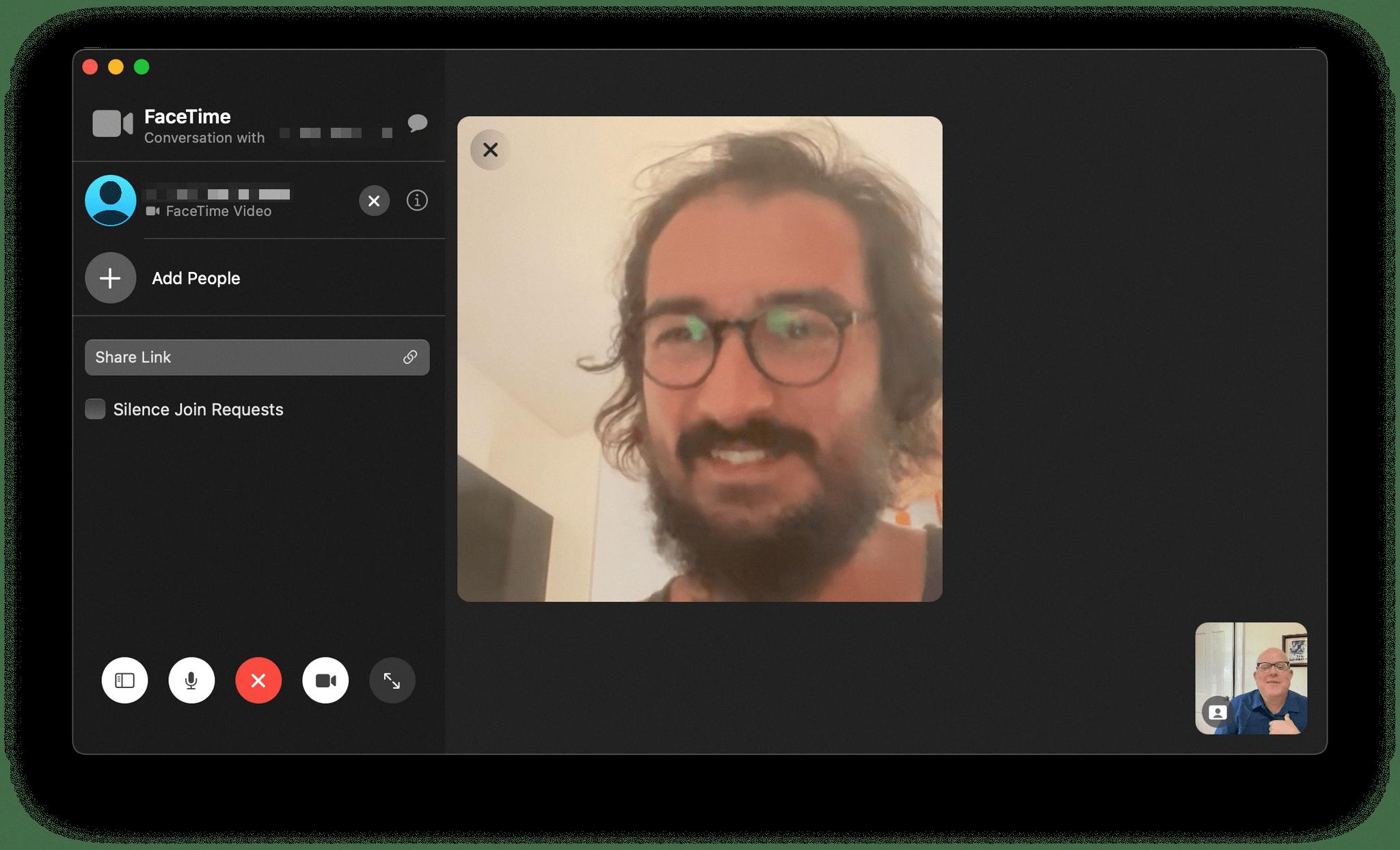Zoom the window with the green button
Image resolution: width=1400 pixels, height=850 pixels.
pyautogui.click(x=142, y=67)
